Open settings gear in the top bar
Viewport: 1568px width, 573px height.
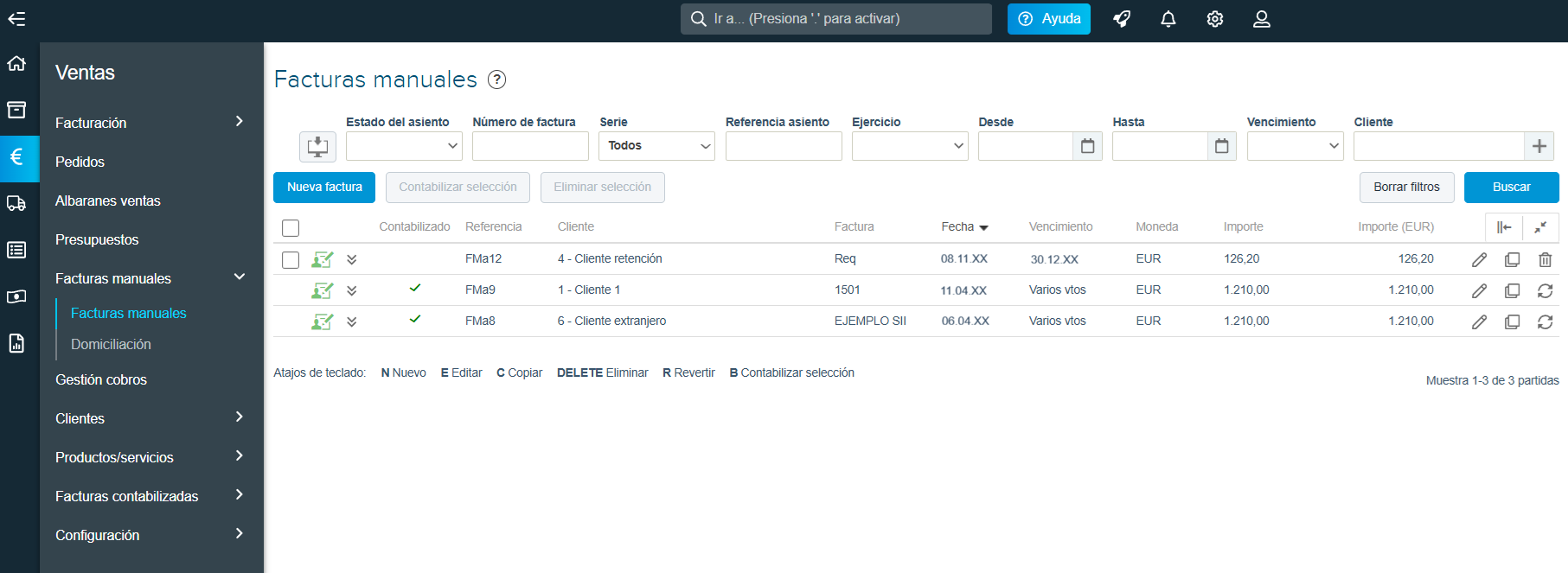point(1215,19)
